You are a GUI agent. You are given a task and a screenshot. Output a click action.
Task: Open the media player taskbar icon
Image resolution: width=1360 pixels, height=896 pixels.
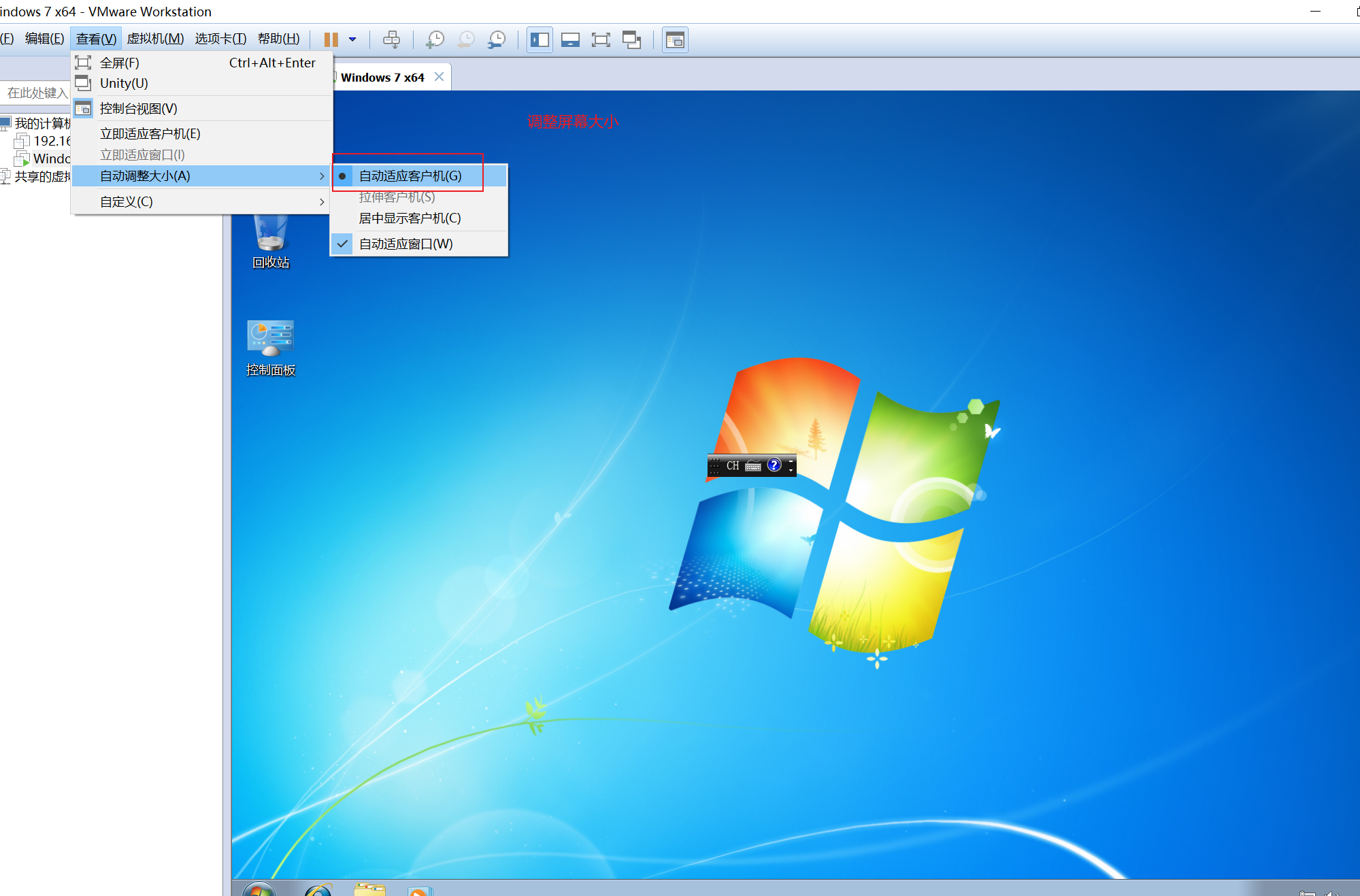click(420, 891)
